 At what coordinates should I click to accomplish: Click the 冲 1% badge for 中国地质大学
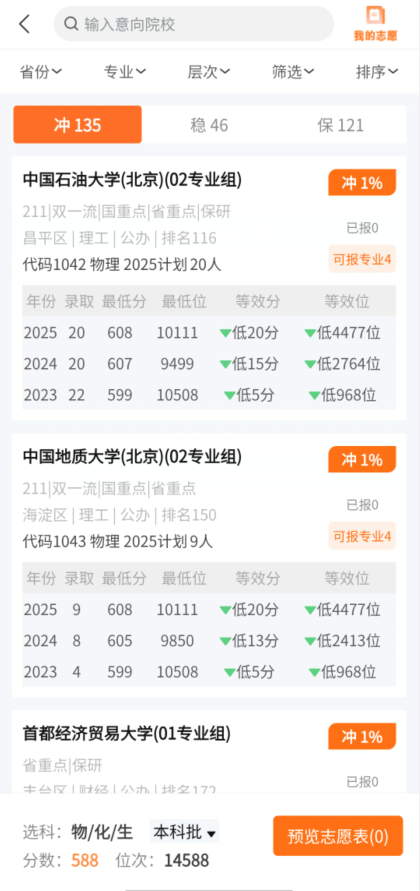coord(362,459)
